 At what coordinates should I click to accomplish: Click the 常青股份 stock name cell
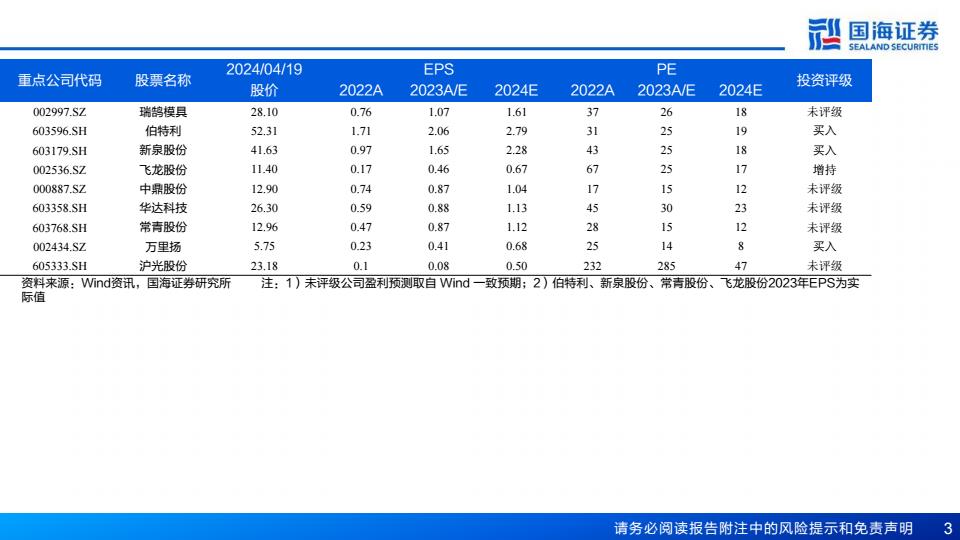pyautogui.click(x=163, y=227)
